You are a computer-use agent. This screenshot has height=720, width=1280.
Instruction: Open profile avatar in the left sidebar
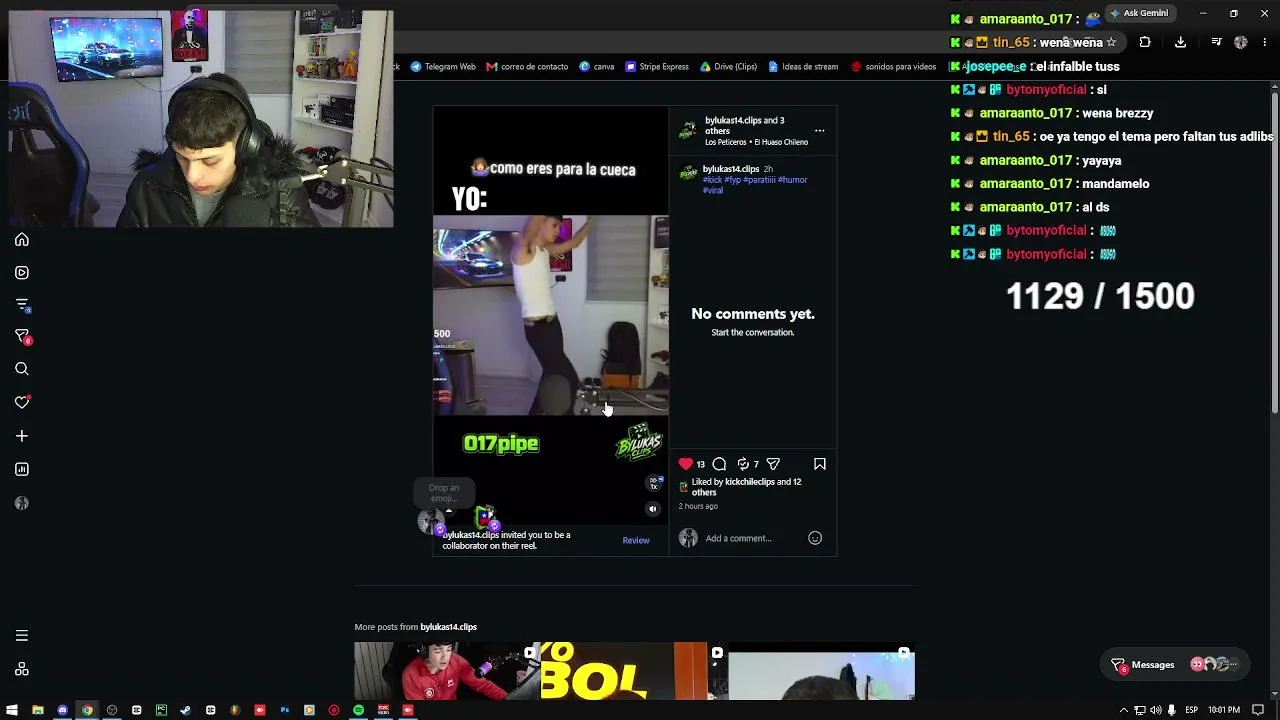22,503
